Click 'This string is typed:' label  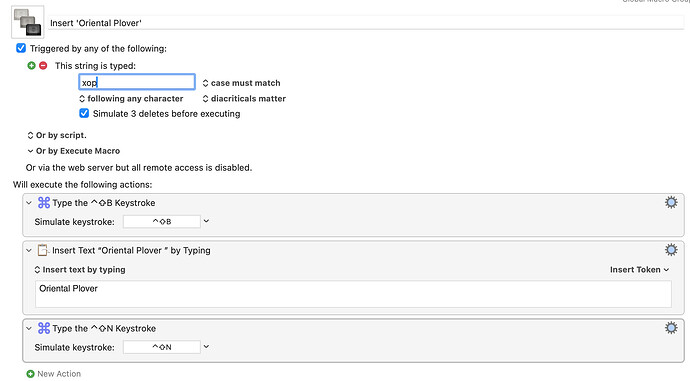point(95,66)
